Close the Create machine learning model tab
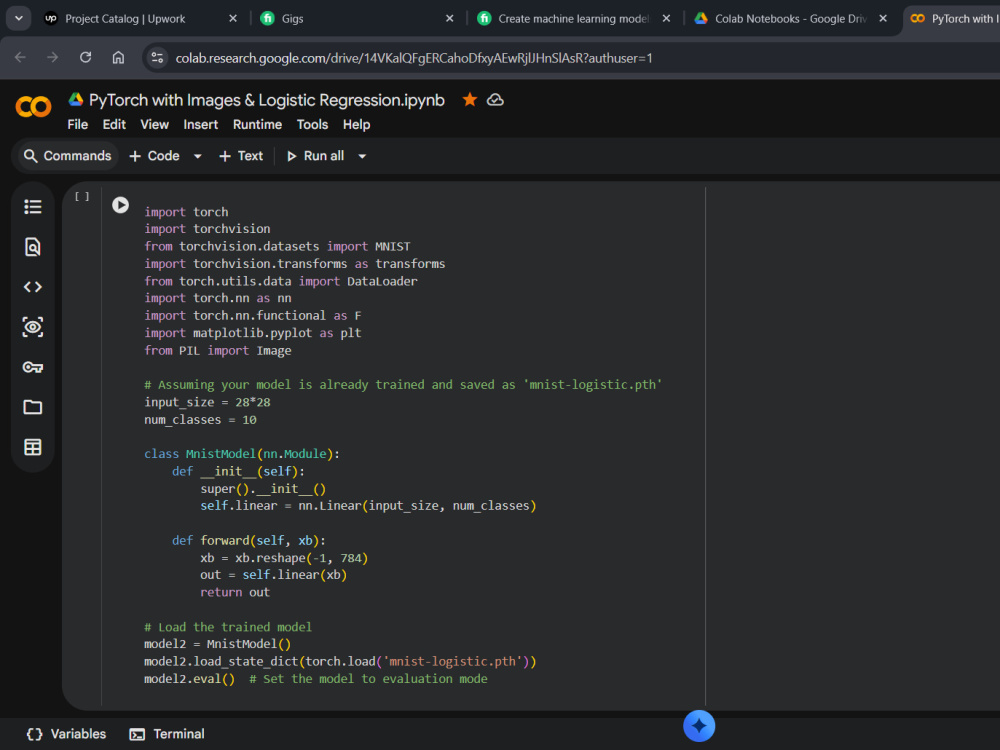Image resolution: width=1000 pixels, height=750 pixels. coord(666,18)
